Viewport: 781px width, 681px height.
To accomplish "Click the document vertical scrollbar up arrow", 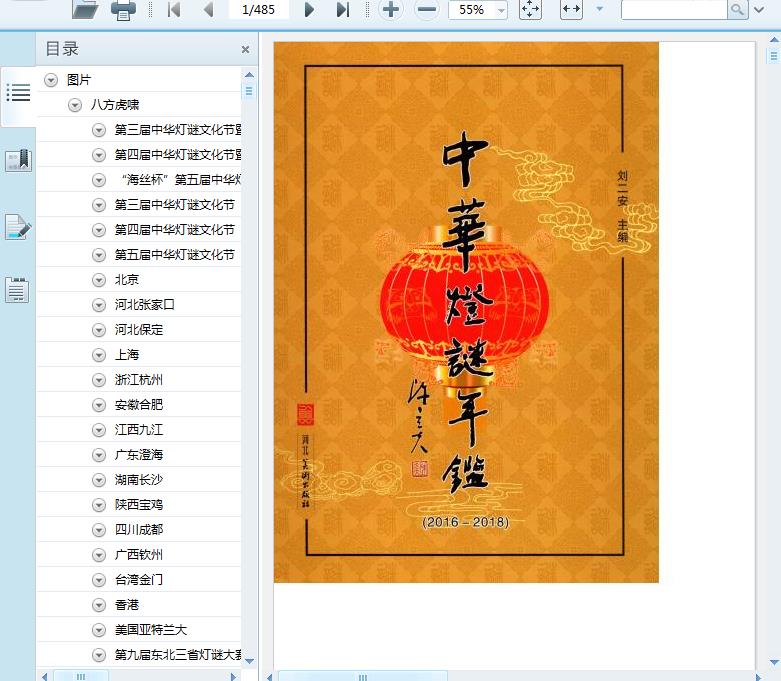I will point(774,39).
